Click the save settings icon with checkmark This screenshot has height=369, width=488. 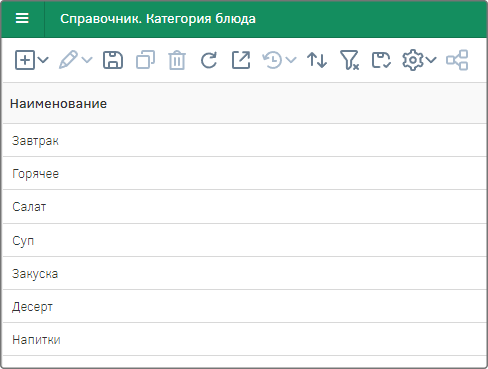click(x=381, y=60)
